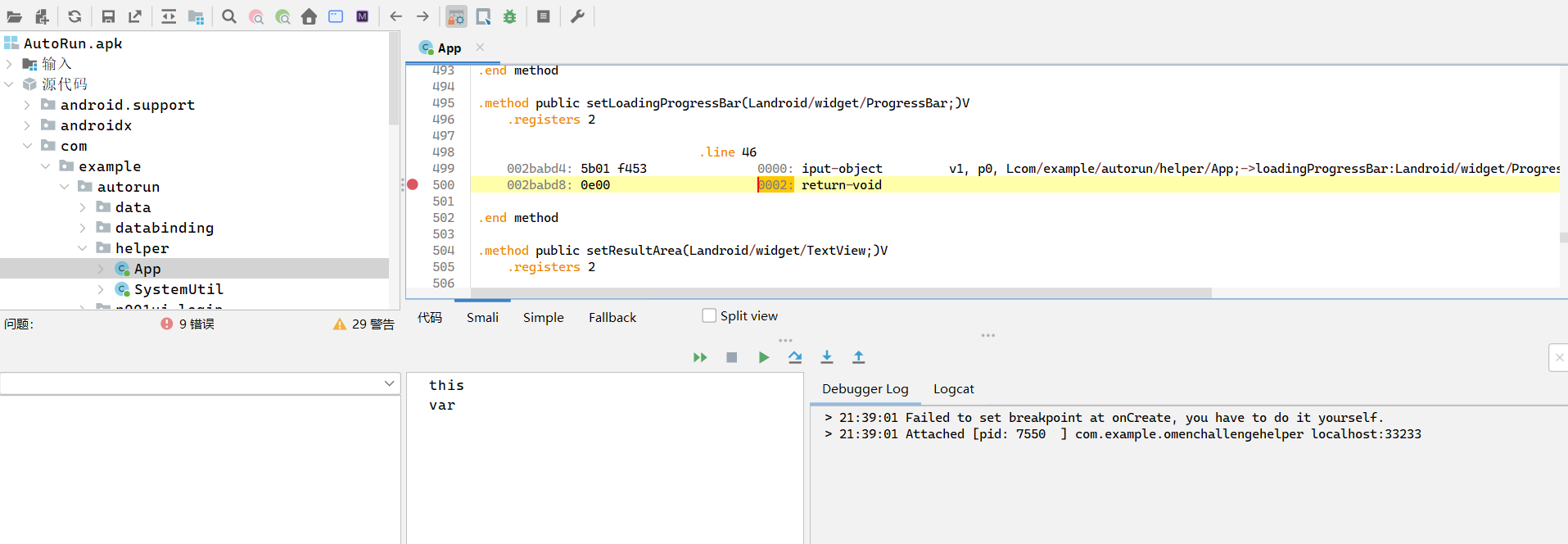Open a file with the folder icon
Screen dimensions: 1568x544
(x=15, y=16)
